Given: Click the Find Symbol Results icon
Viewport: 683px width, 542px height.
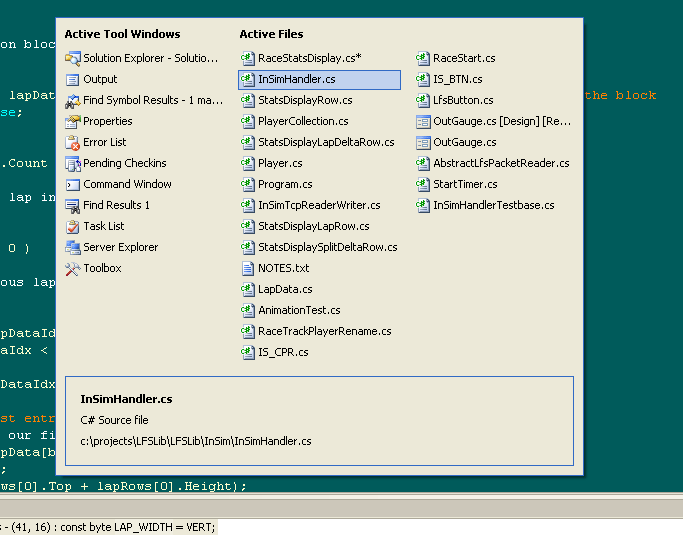Looking at the screenshot, I should [72, 100].
